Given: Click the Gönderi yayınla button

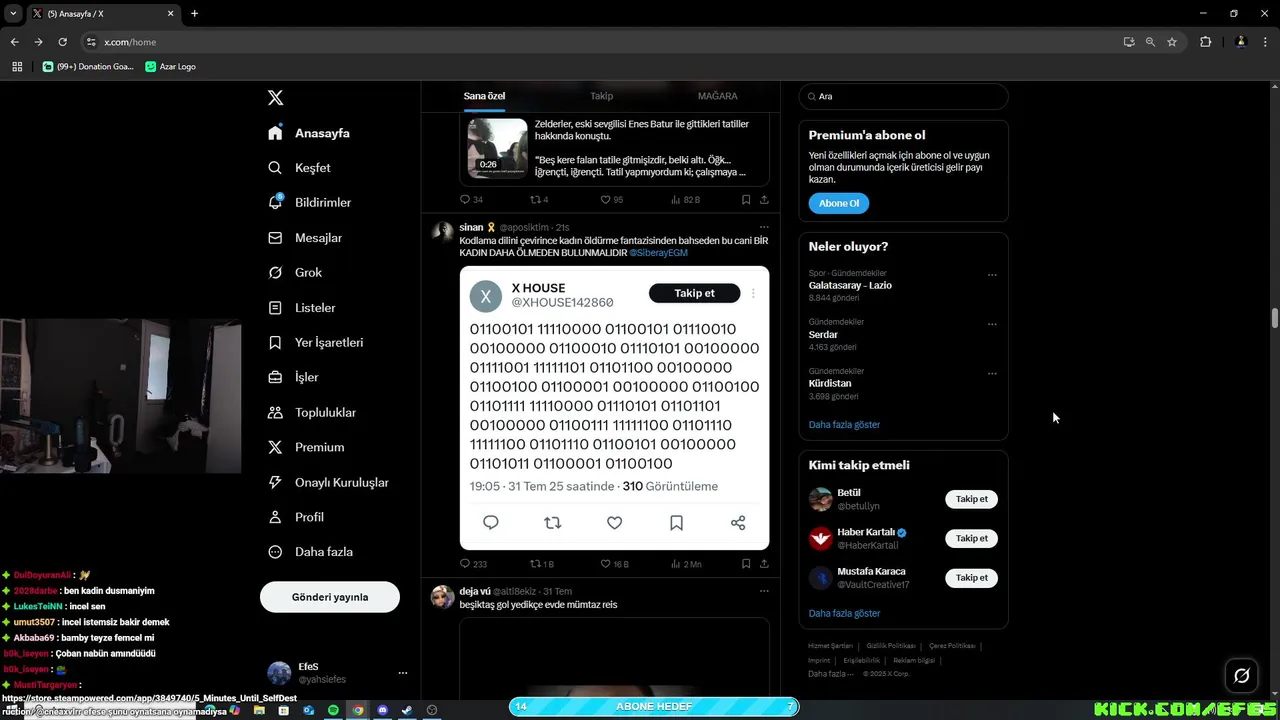Looking at the screenshot, I should (330, 597).
